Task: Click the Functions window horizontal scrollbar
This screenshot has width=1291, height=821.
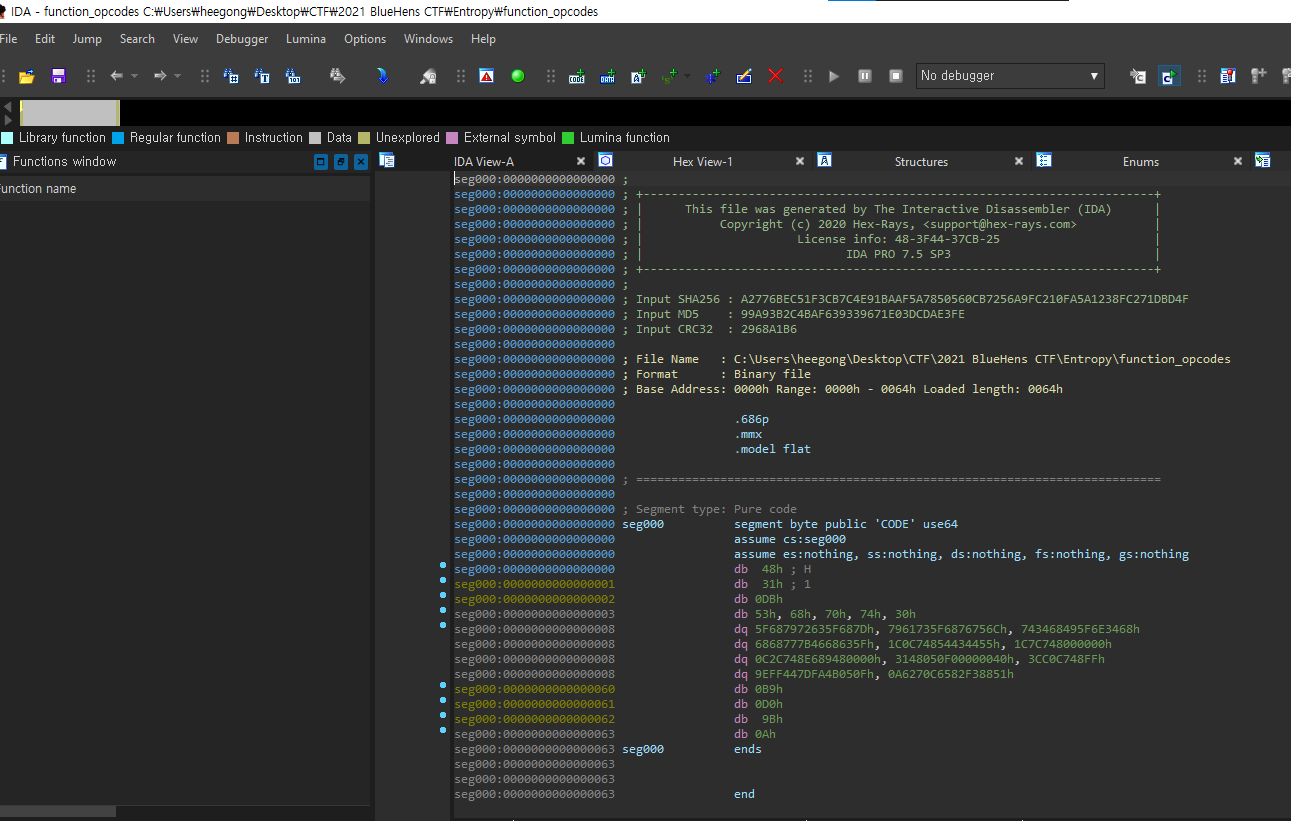Action: (x=58, y=812)
